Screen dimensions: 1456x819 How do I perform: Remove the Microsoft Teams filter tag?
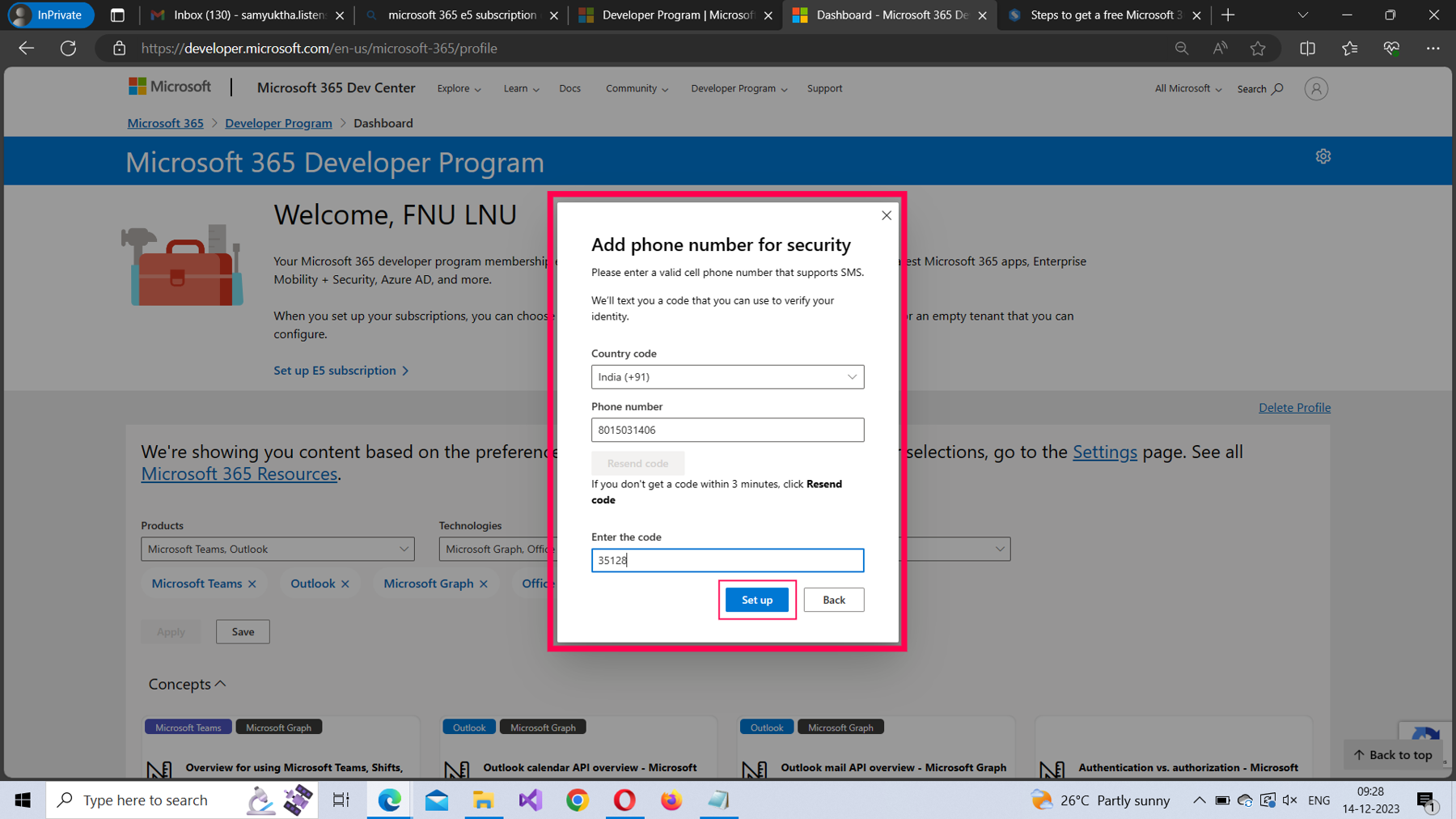click(x=252, y=584)
